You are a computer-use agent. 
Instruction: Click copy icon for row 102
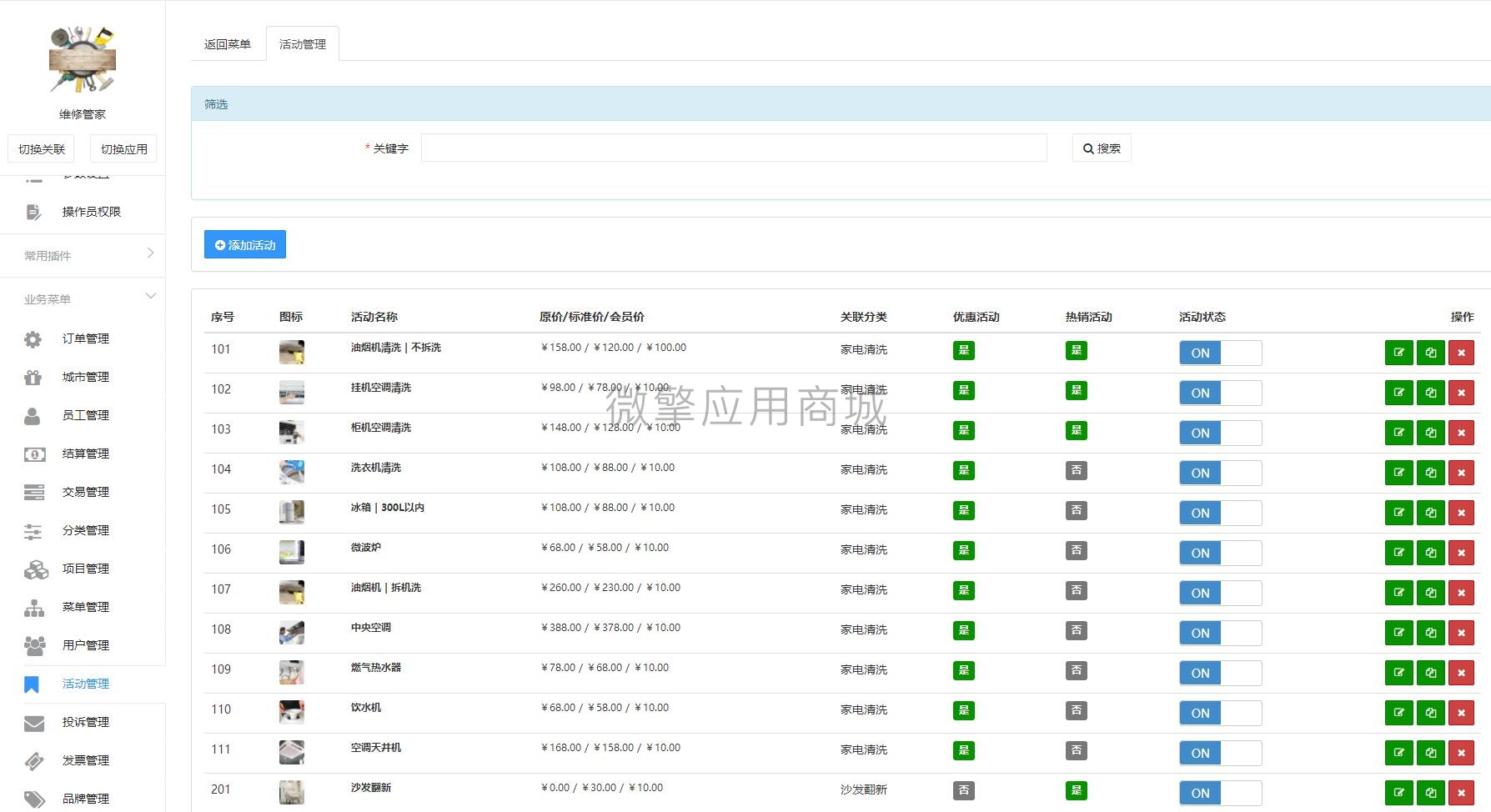pyautogui.click(x=1430, y=393)
